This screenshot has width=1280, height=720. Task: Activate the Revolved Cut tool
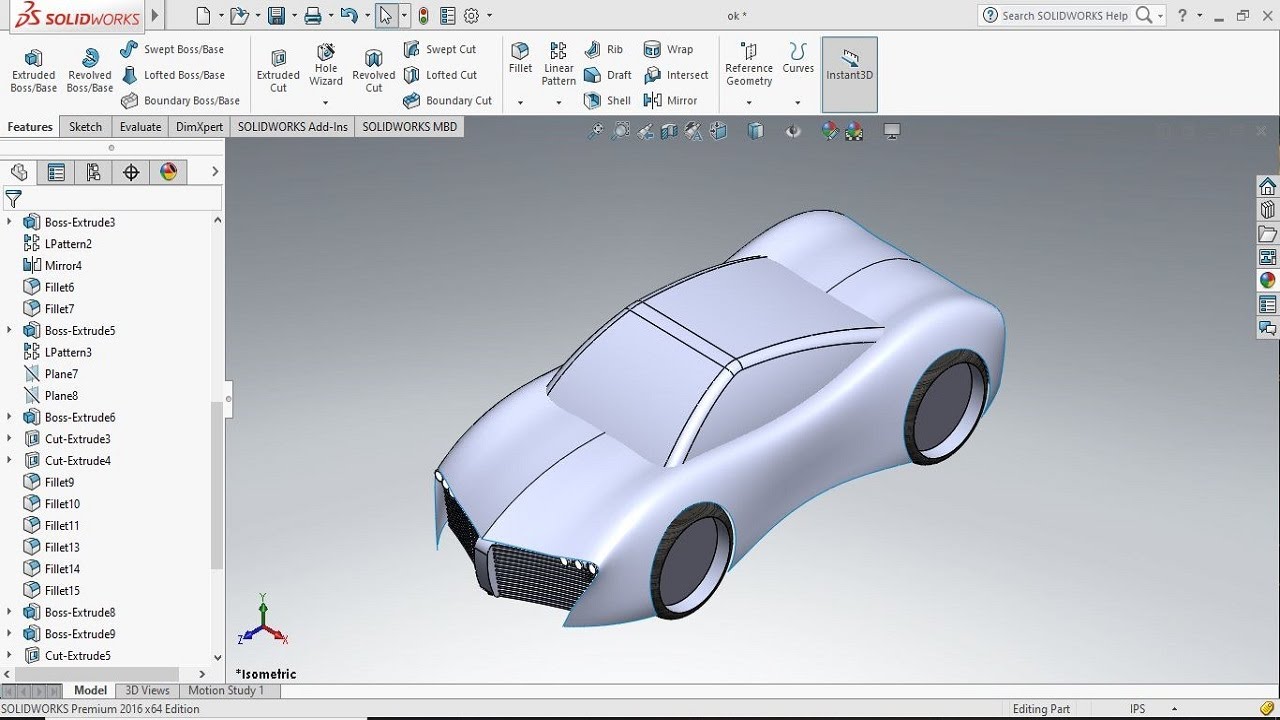(x=374, y=71)
